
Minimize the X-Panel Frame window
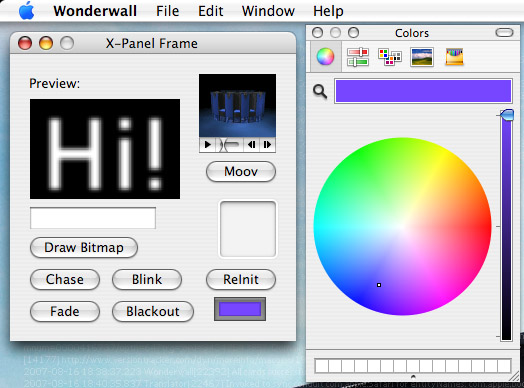(46, 43)
